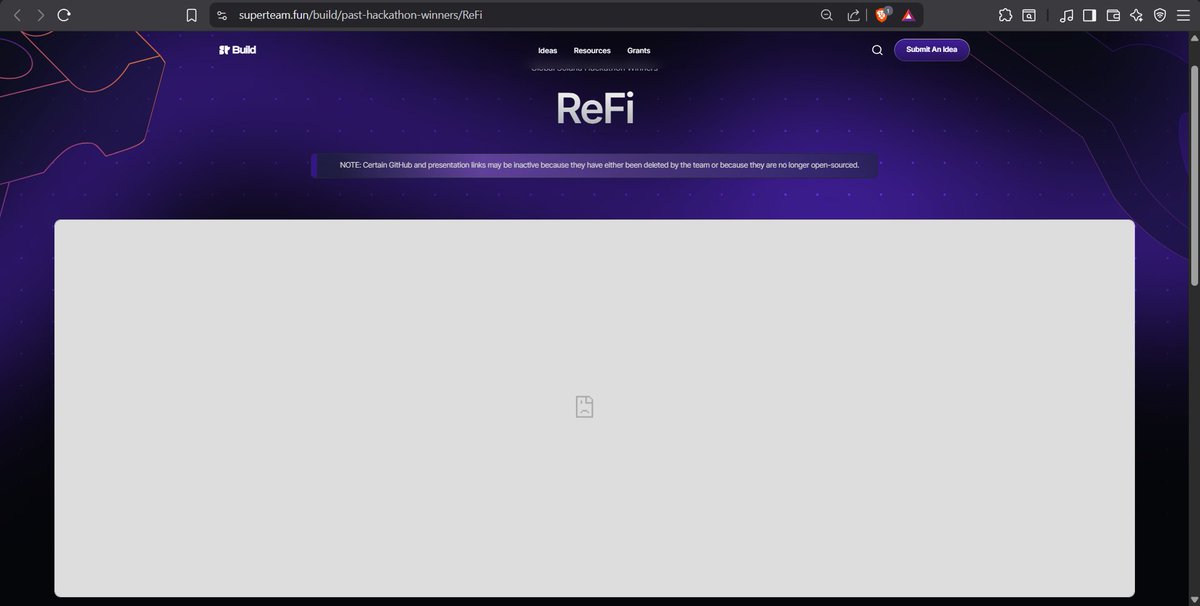The width and height of the screenshot is (1200, 606).
Task: Open the Brave Wallet icon
Action: click(x=1113, y=15)
